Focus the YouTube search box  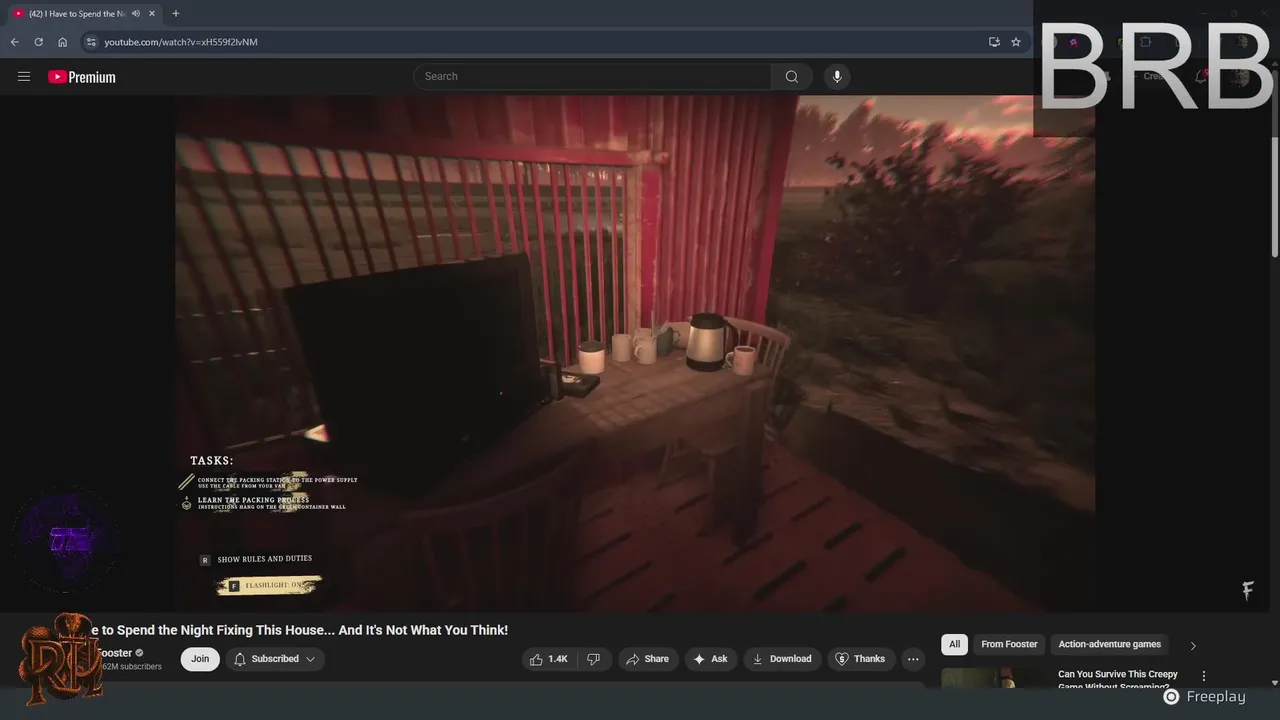[592, 76]
